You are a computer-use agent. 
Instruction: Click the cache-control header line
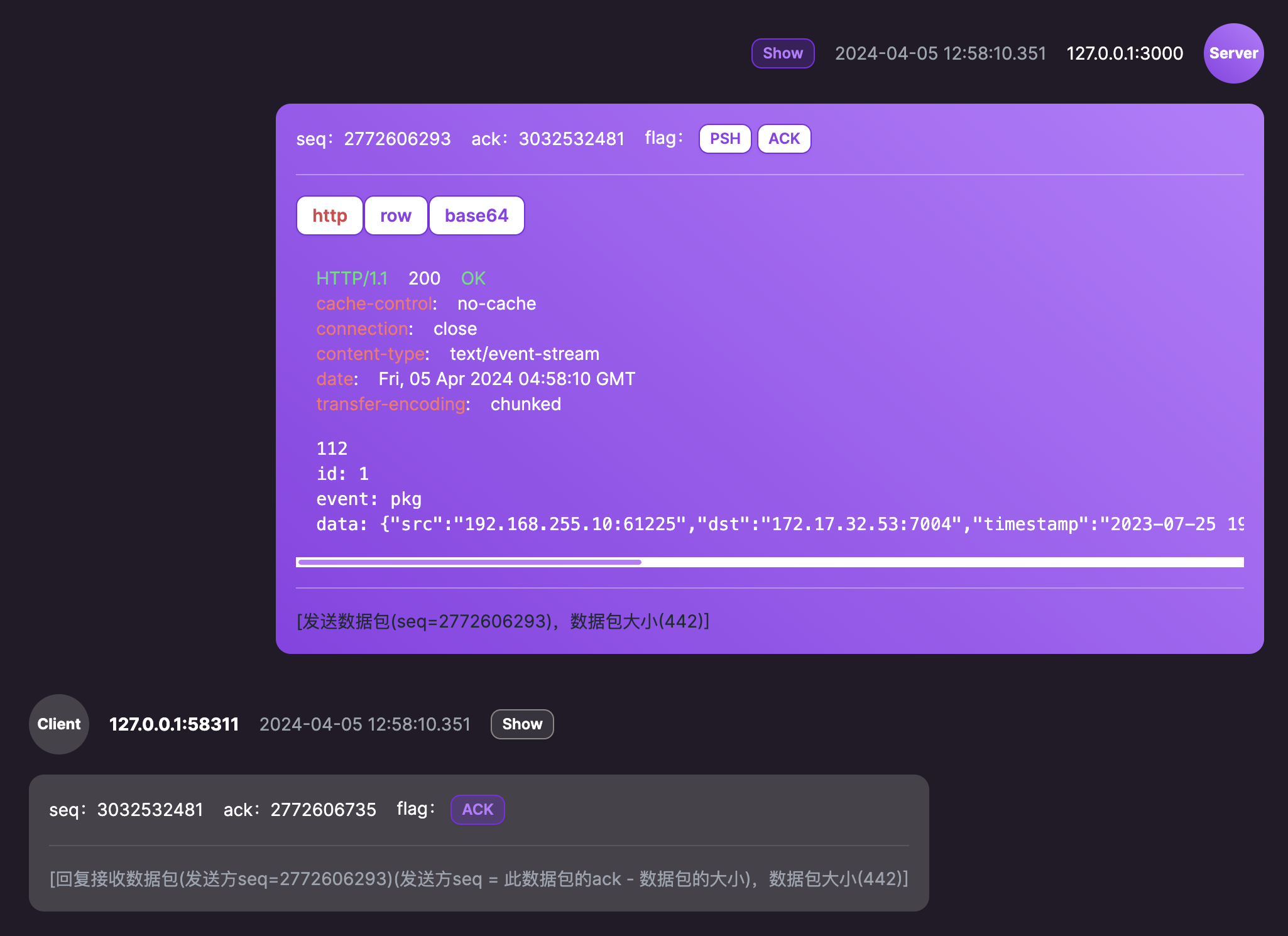point(426,303)
